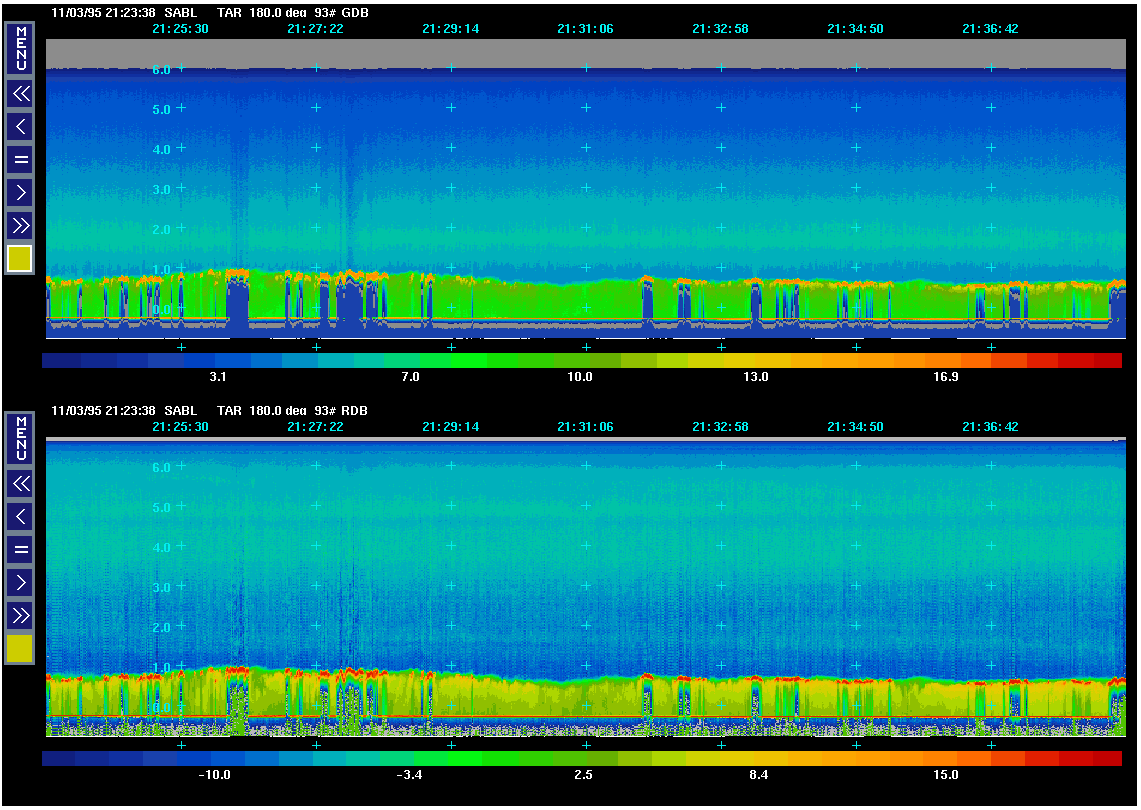Image resolution: width=1141 pixels, height=810 pixels.
Task: Step back with single-left arrow in bottom panel
Action: point(20,516)
